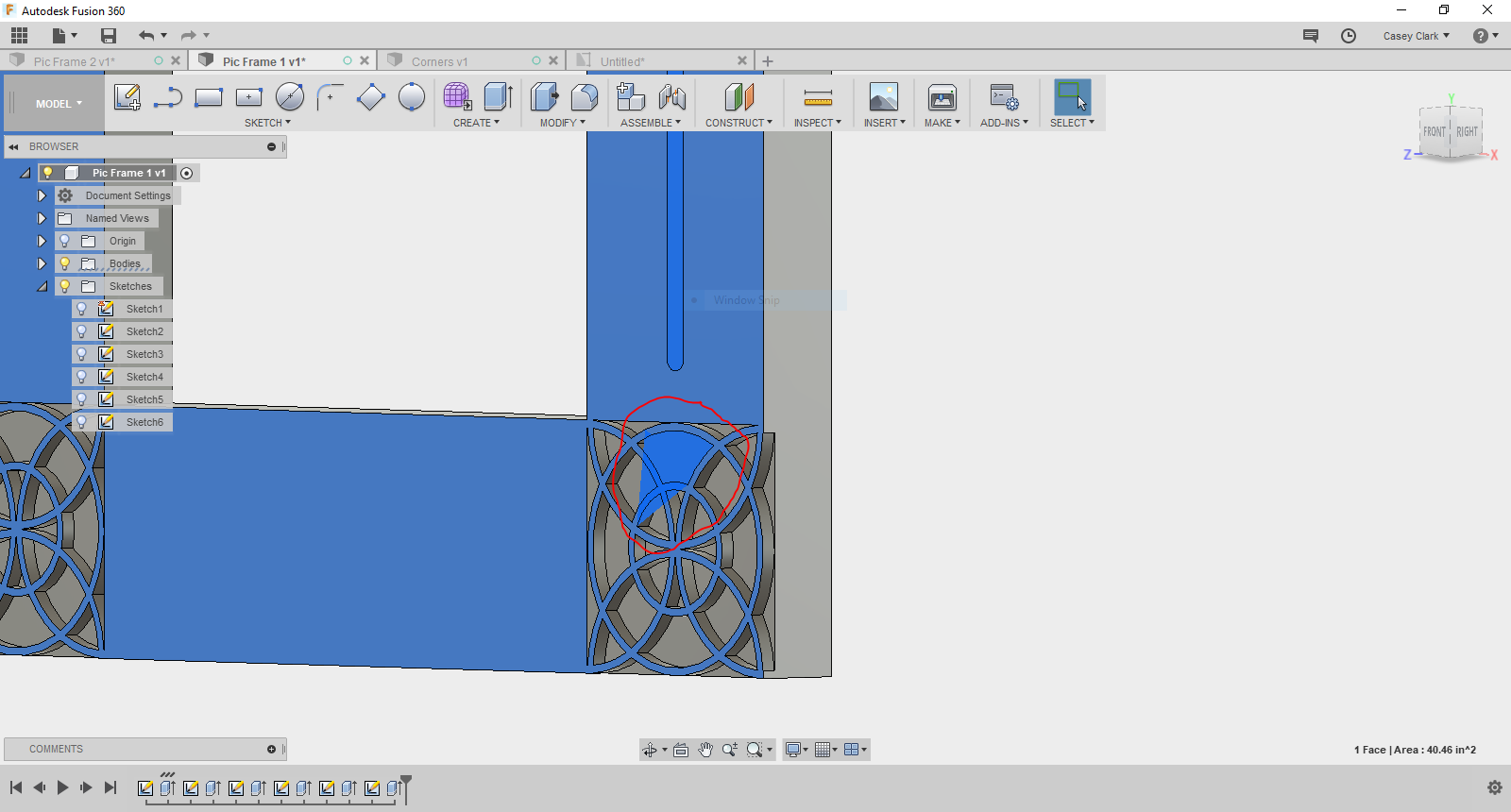Toggle visibility of Origin folder
This screenshot has width=1511, height=812.
(x=65, y=241)
